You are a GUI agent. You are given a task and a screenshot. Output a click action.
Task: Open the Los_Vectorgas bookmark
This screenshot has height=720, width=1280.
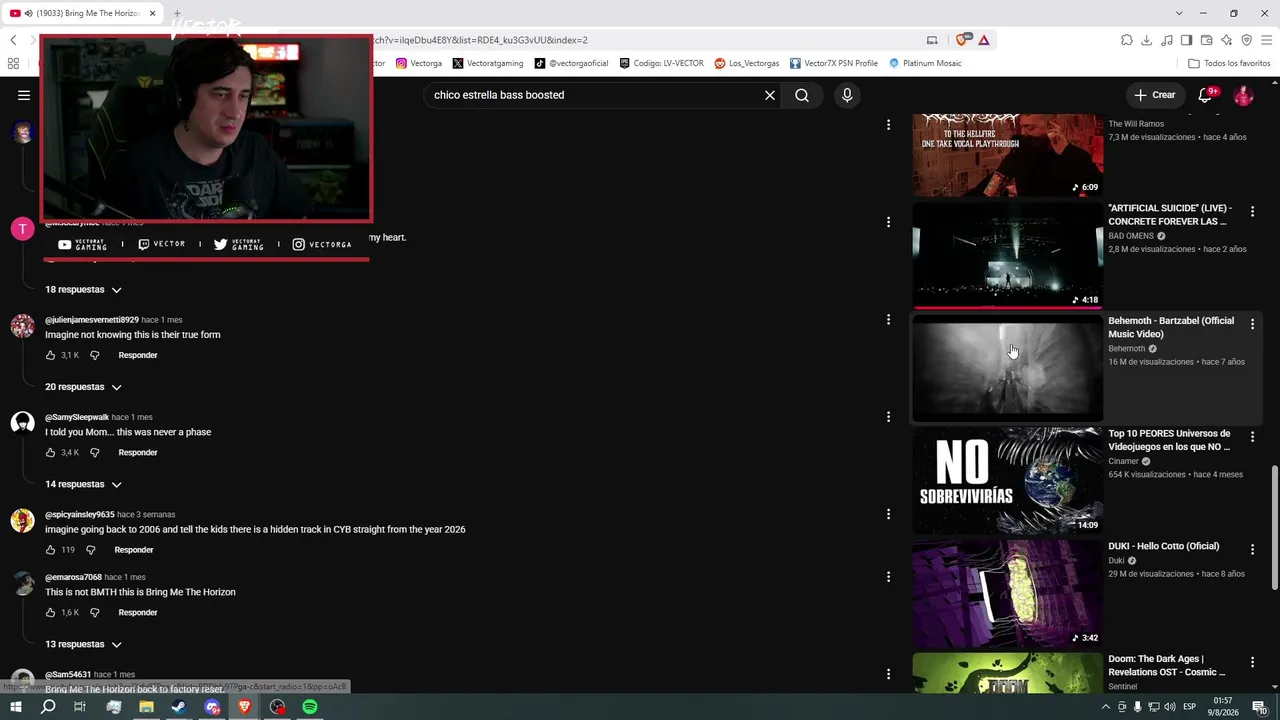pyautogui.click(x=747, y=63)
